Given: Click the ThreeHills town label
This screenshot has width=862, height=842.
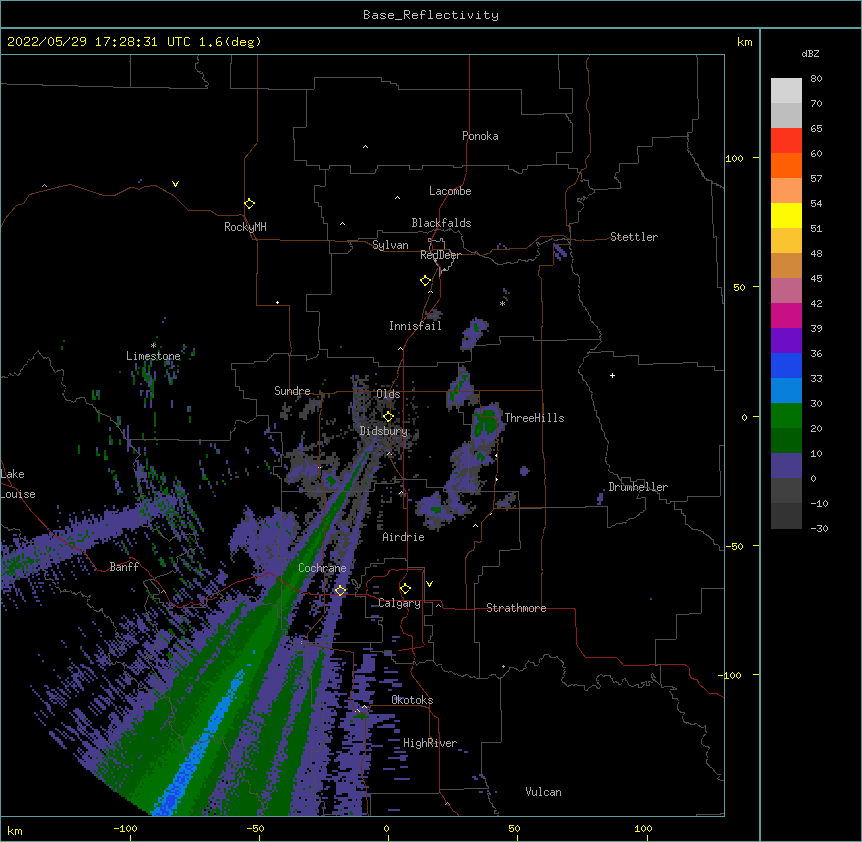Looking at the screenshot, I should (534, 418).
